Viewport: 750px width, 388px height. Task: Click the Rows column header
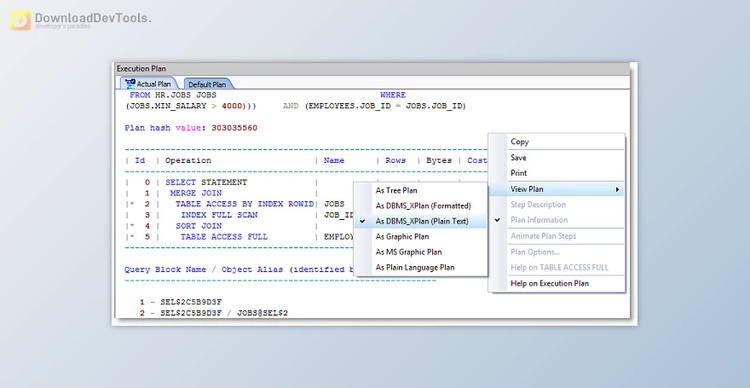396,161
